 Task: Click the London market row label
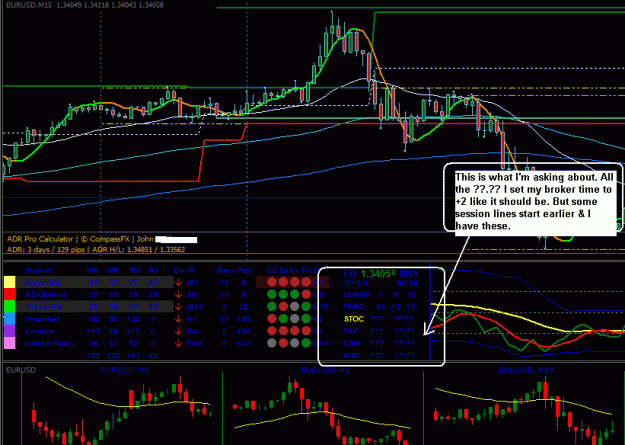coord(39,331)
